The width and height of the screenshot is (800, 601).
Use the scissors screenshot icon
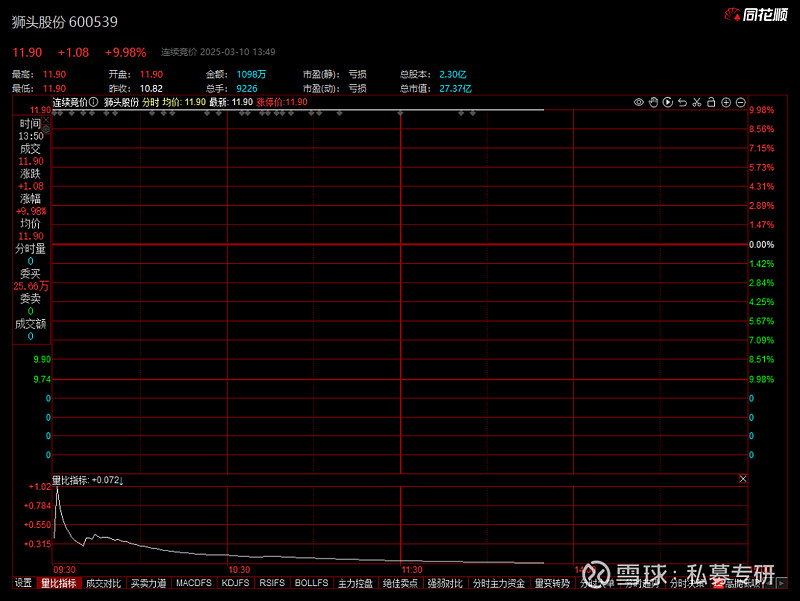coord(698,103)
